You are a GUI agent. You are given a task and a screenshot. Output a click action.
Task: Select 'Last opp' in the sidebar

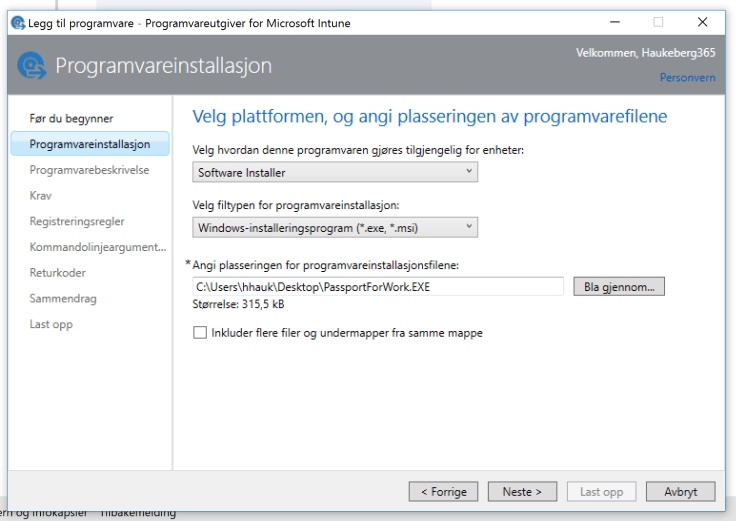coord(51,324)
